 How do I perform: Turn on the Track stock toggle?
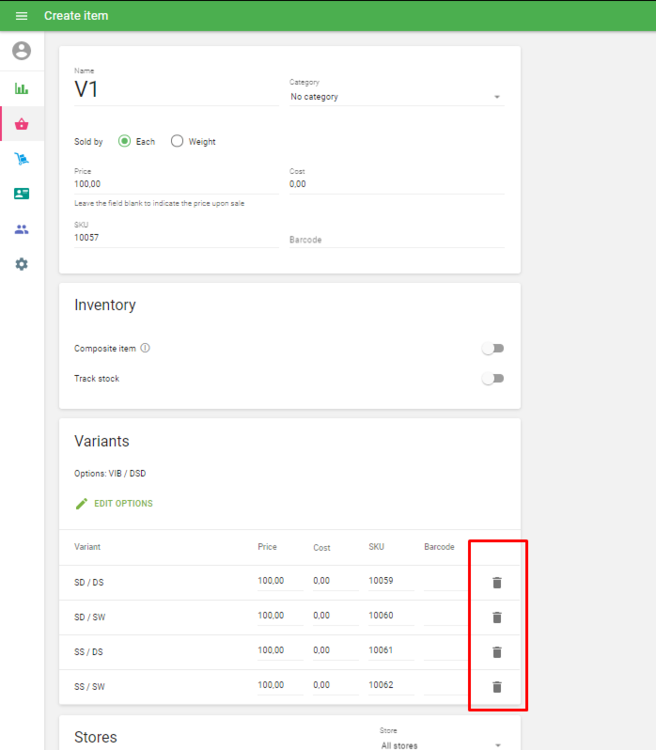click(x=492, y=379)
